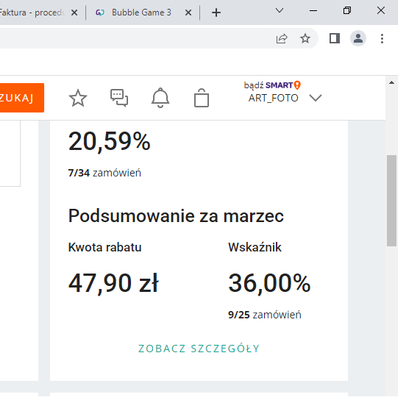Open the notifications bell icon
398x400 pixels.
click(x=160, y=98)
